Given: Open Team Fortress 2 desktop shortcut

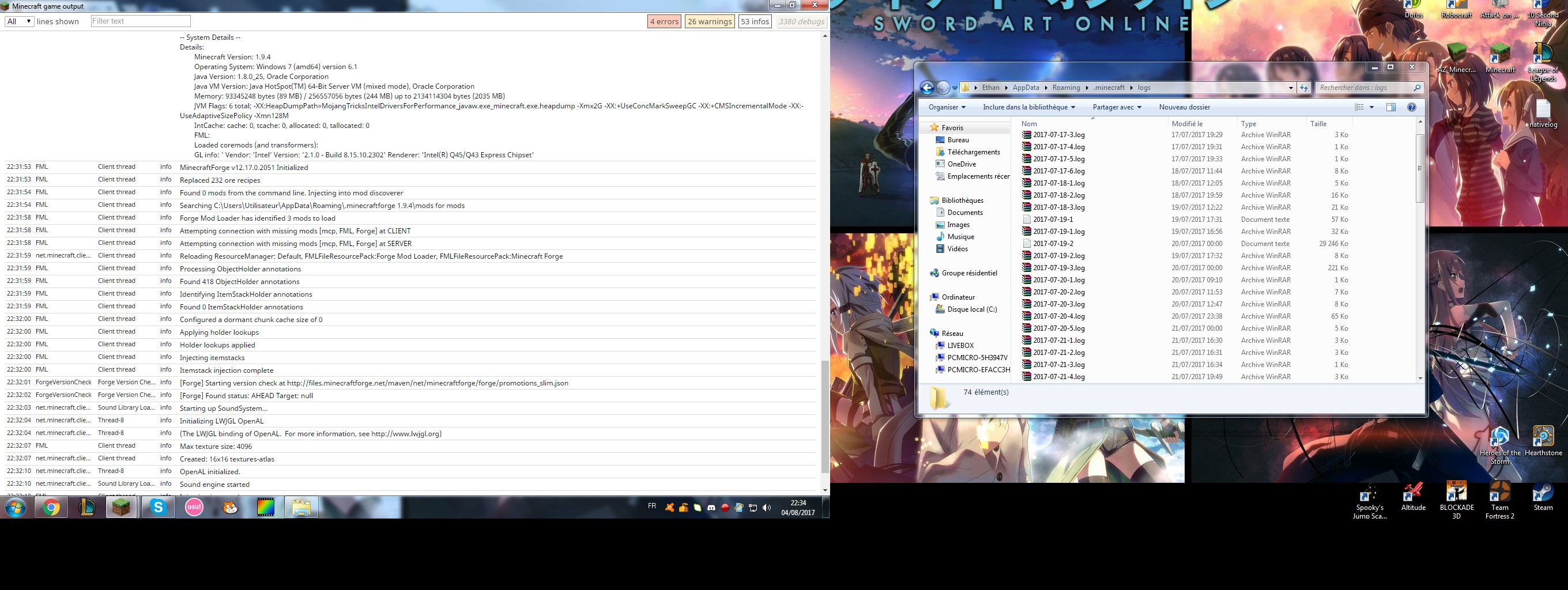Looking at the screenshot, I should click(x=1500, y=501).
